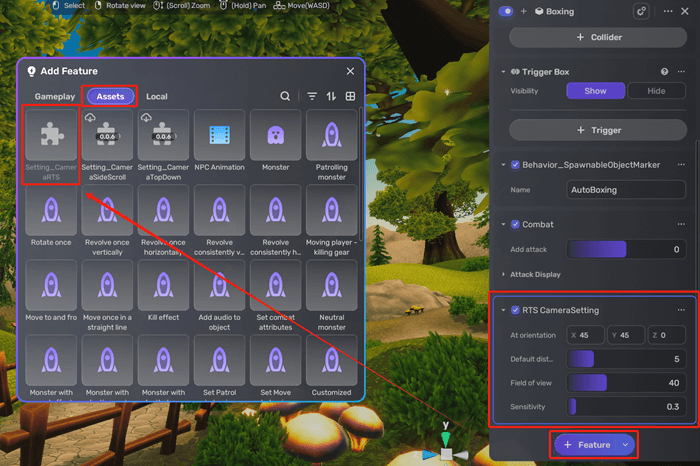Set Trigger Box visibility to Hide
Viewport: 700px width, 466px height.
656,90
